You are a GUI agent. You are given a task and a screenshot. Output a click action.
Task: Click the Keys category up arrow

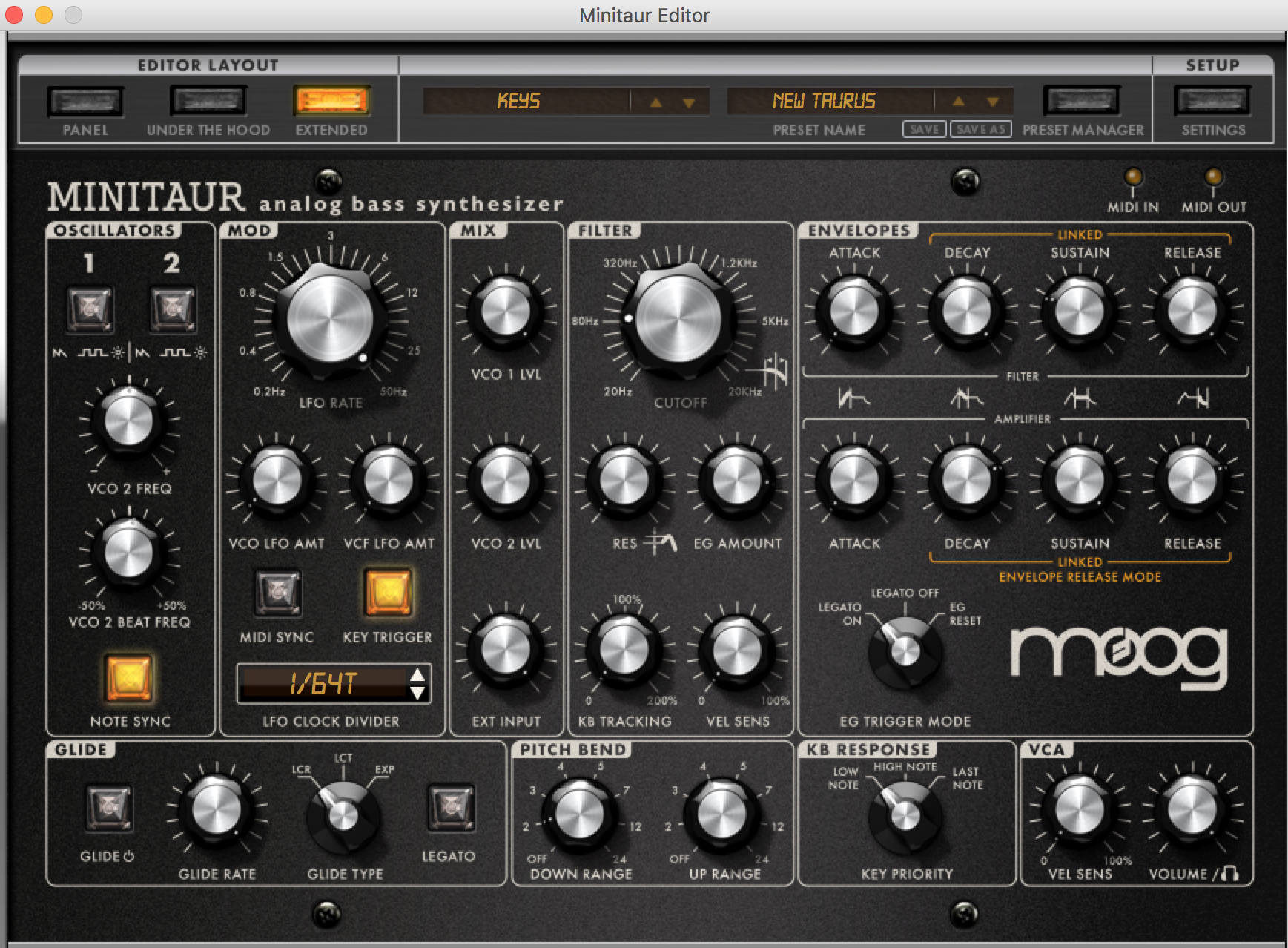click(x=655, y=102)
